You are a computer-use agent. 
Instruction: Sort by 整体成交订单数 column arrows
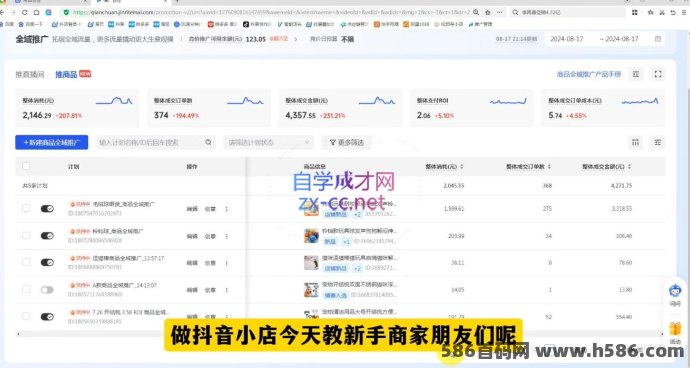[x=549, y=166]
